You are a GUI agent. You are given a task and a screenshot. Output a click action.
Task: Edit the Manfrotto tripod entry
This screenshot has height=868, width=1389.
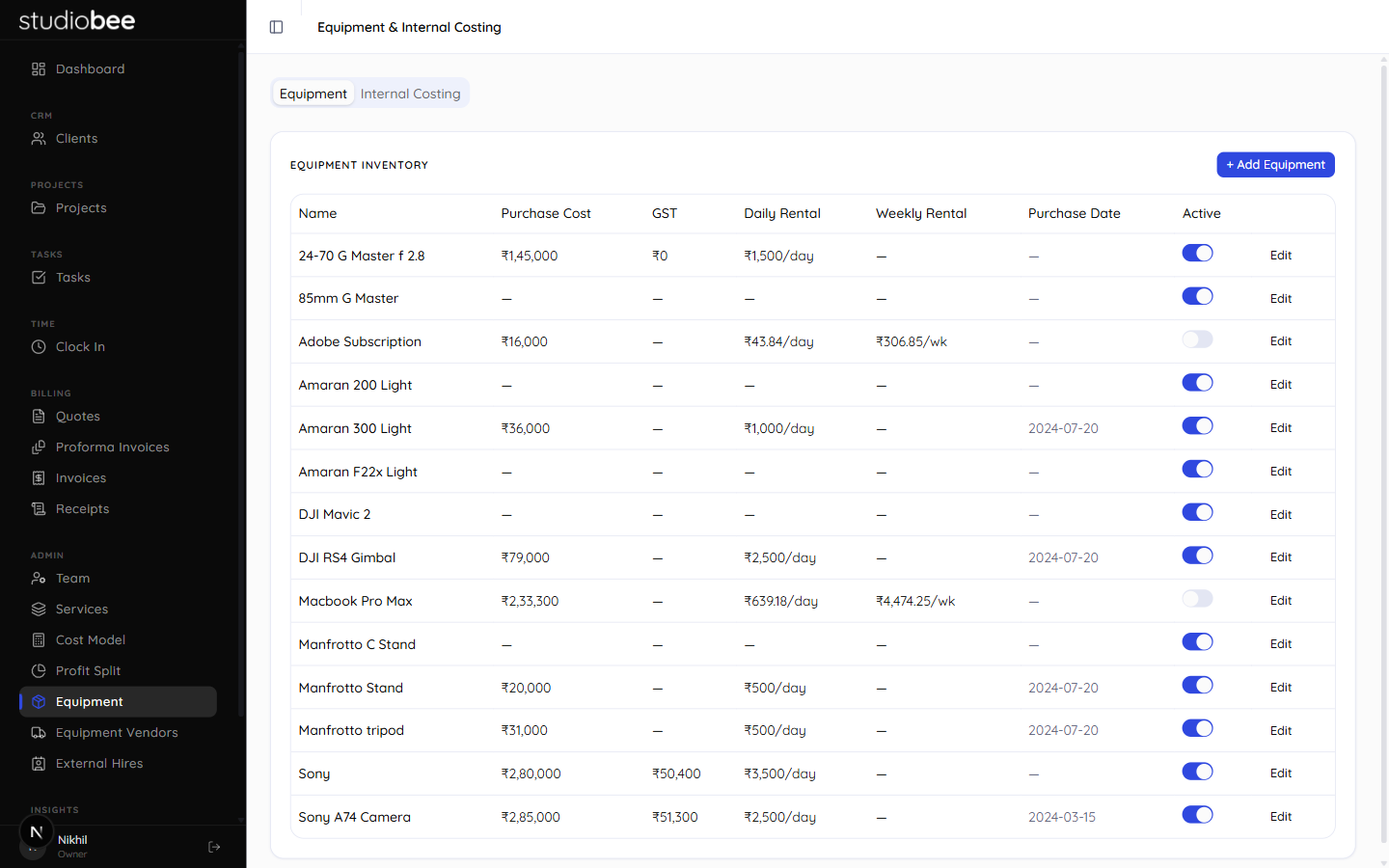[1280, 731]
